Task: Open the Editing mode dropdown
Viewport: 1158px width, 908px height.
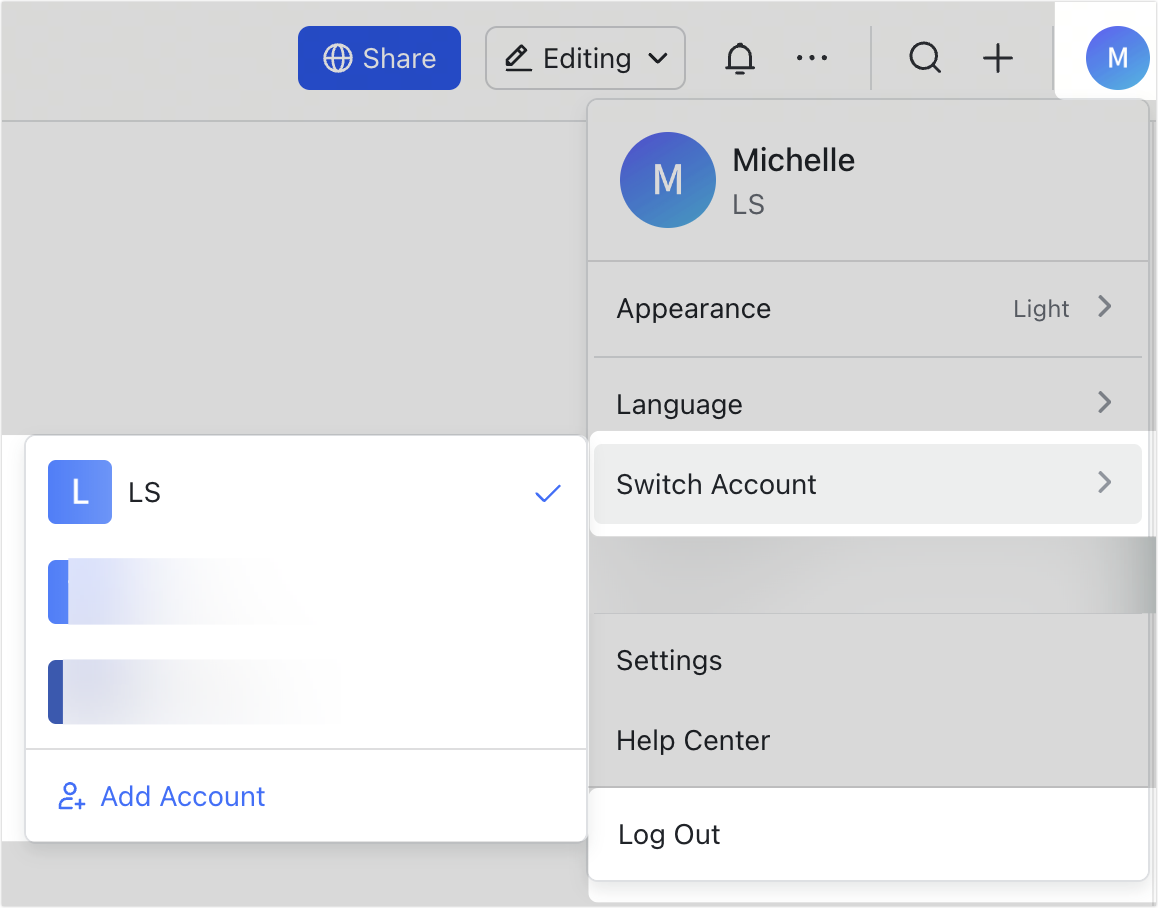Action: point(585,58)
